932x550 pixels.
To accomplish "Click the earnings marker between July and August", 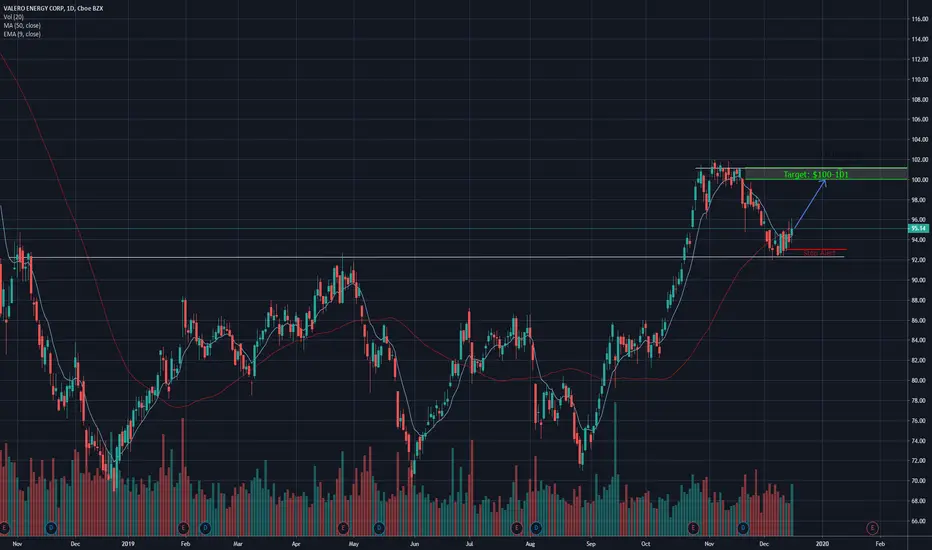I will [x=517, y=528].
